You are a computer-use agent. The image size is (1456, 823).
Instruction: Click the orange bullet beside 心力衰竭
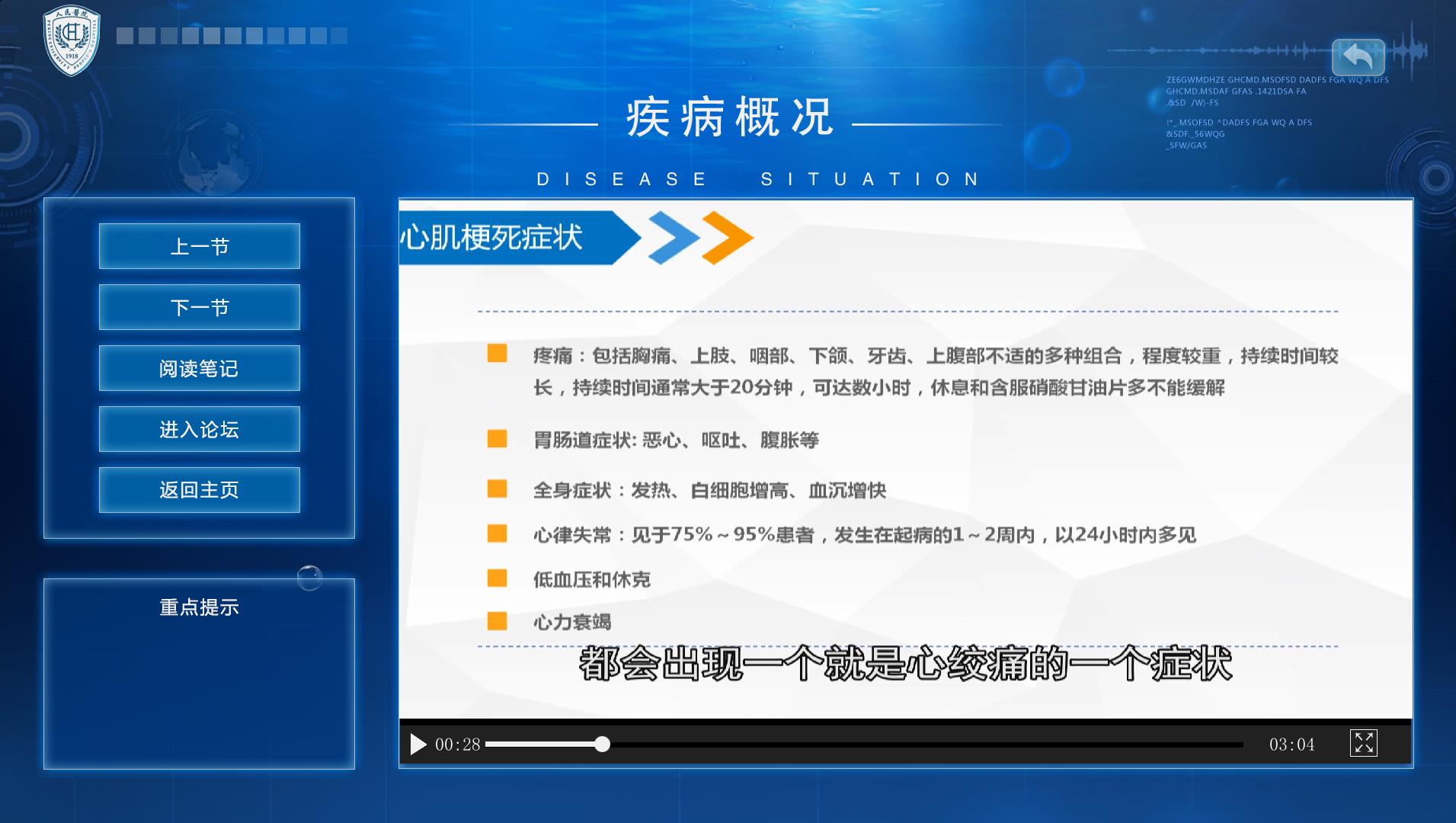(x=497, y=623)
